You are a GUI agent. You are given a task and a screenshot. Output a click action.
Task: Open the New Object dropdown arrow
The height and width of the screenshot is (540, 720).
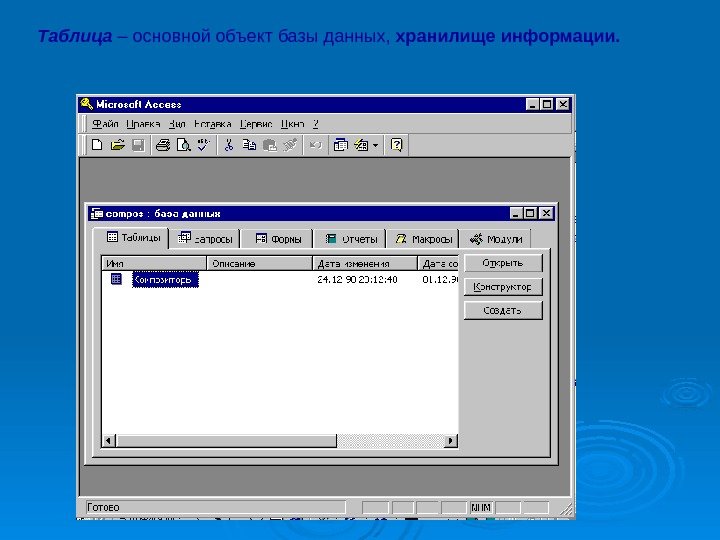coord(375,146)
